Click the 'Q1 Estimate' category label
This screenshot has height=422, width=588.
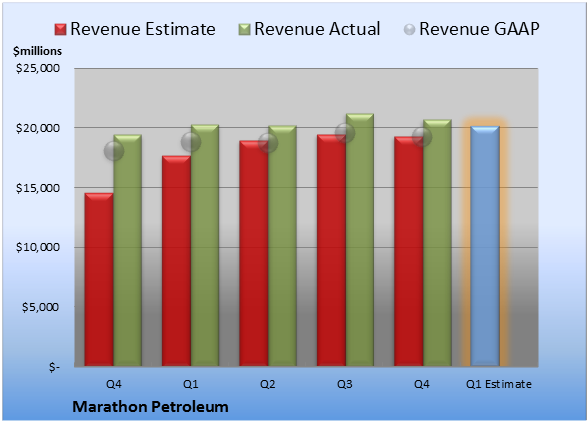[499, 384]
